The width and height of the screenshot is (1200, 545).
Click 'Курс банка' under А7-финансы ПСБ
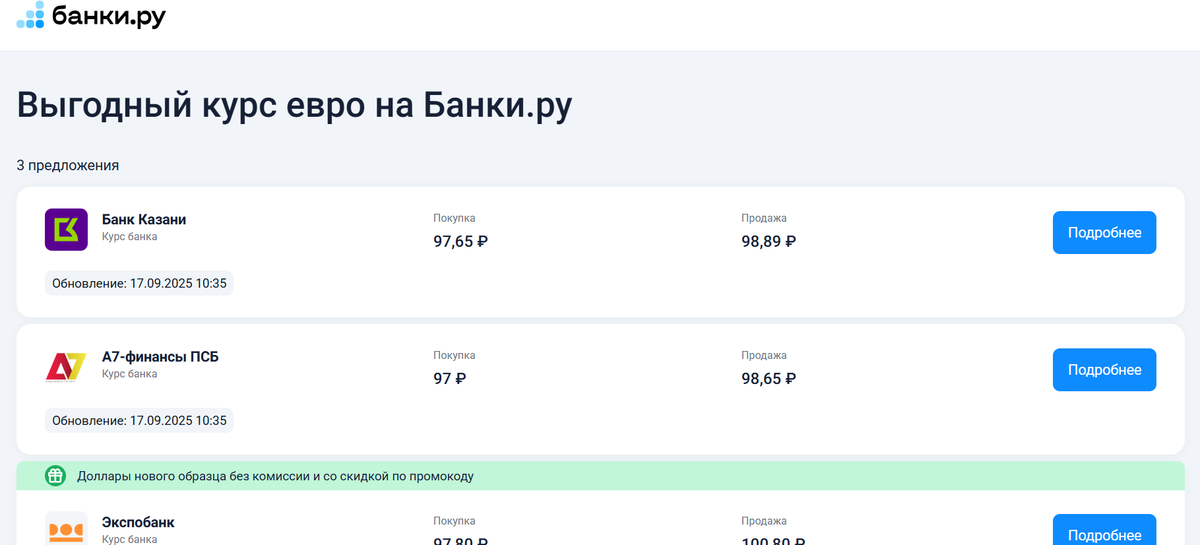click(129, 374)
